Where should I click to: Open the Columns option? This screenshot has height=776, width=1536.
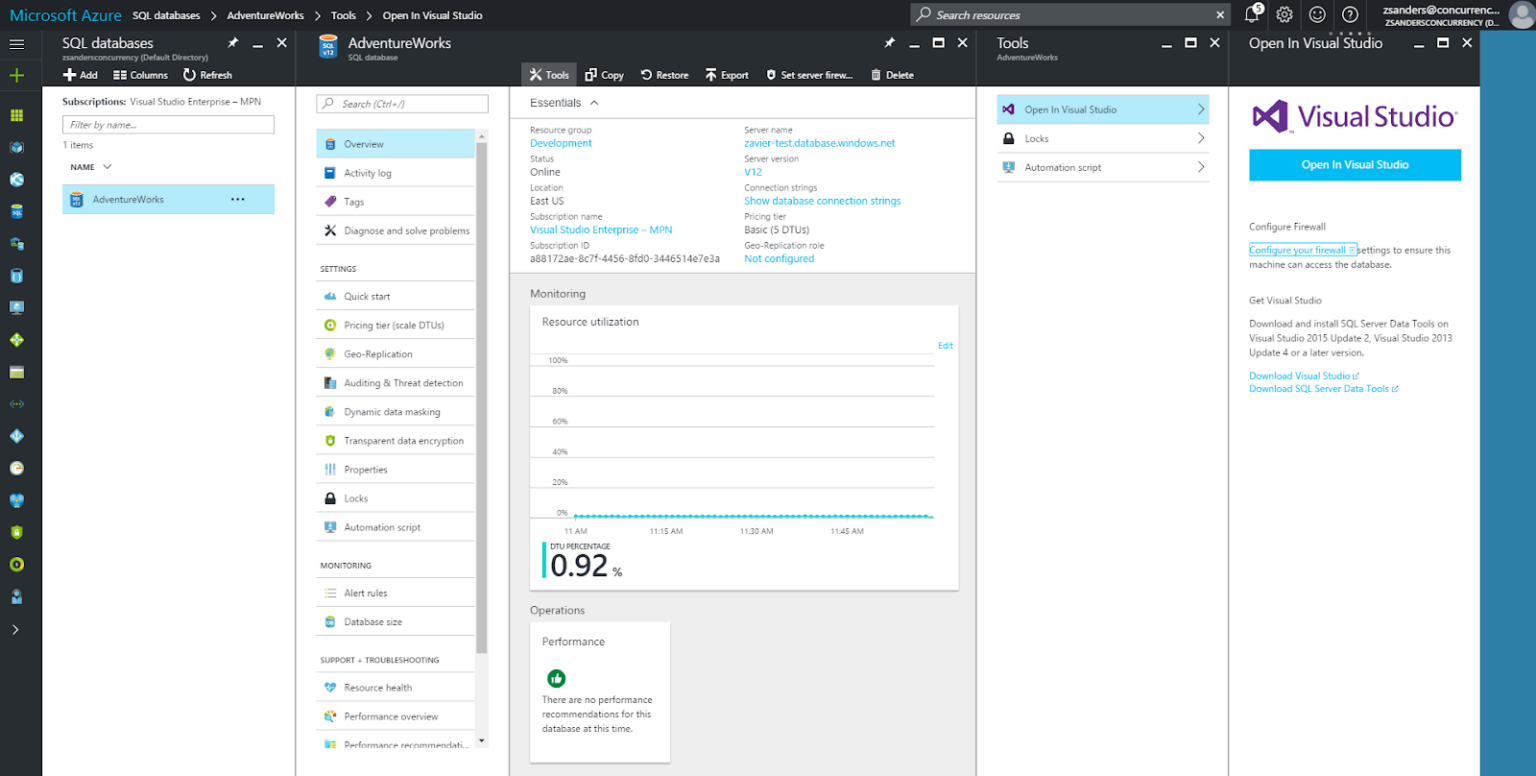point(141,75)
